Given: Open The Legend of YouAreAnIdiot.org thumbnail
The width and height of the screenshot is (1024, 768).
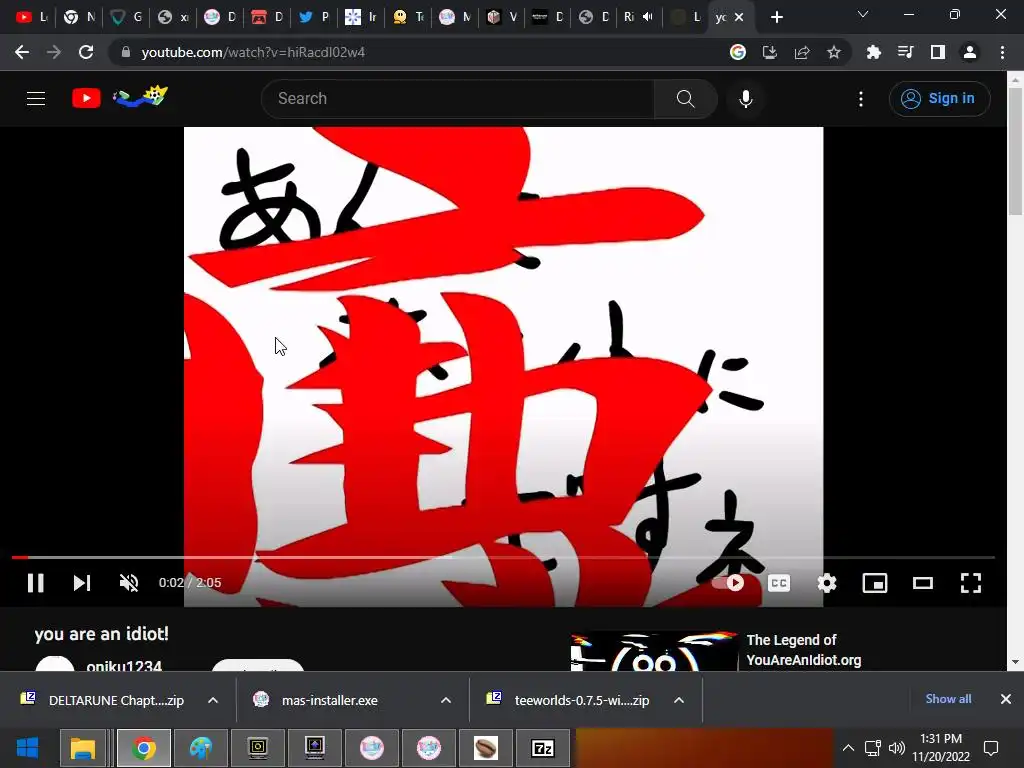Looking at the screenshot, I should coord(654,651).
